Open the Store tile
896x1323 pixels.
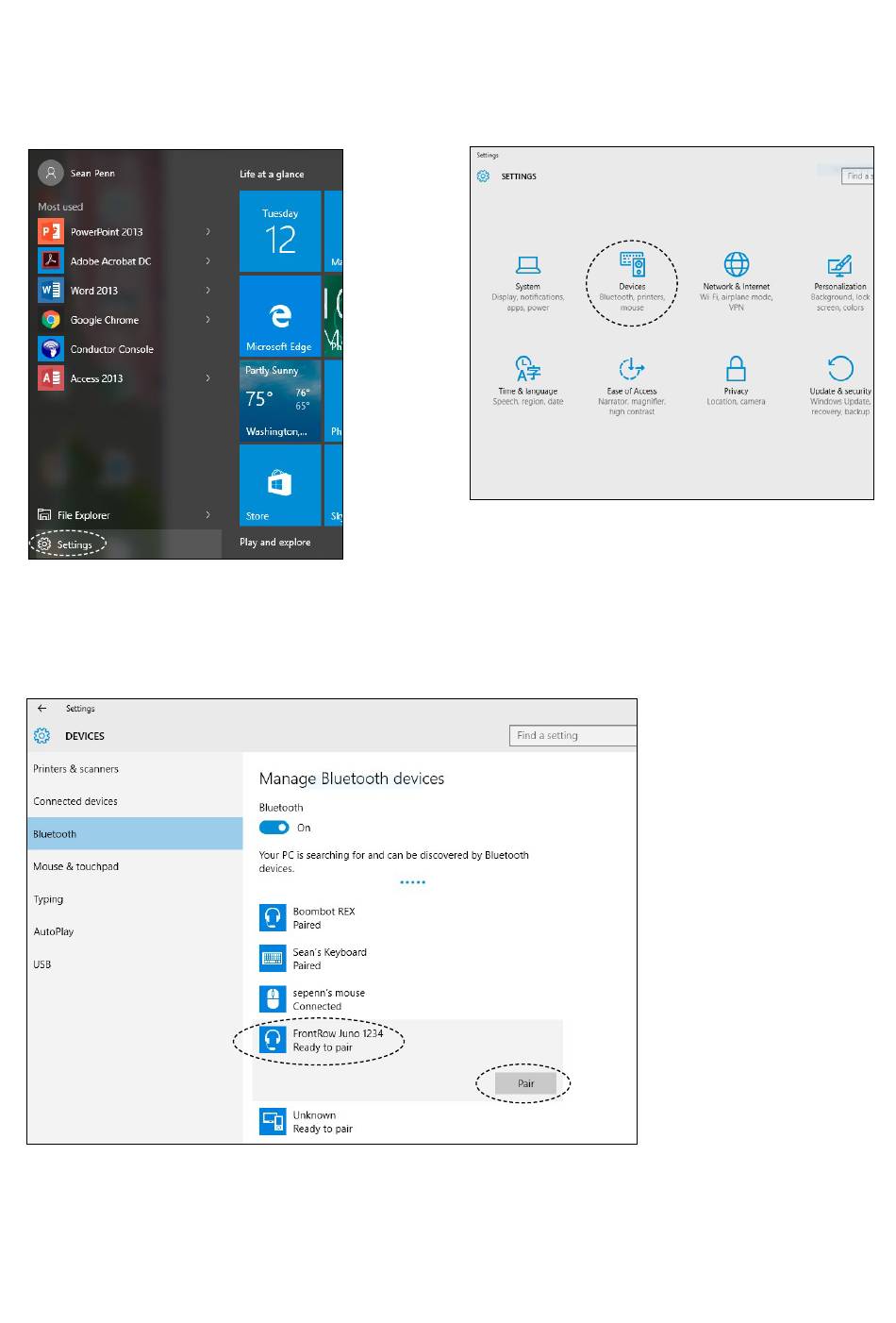click(279, 485)
